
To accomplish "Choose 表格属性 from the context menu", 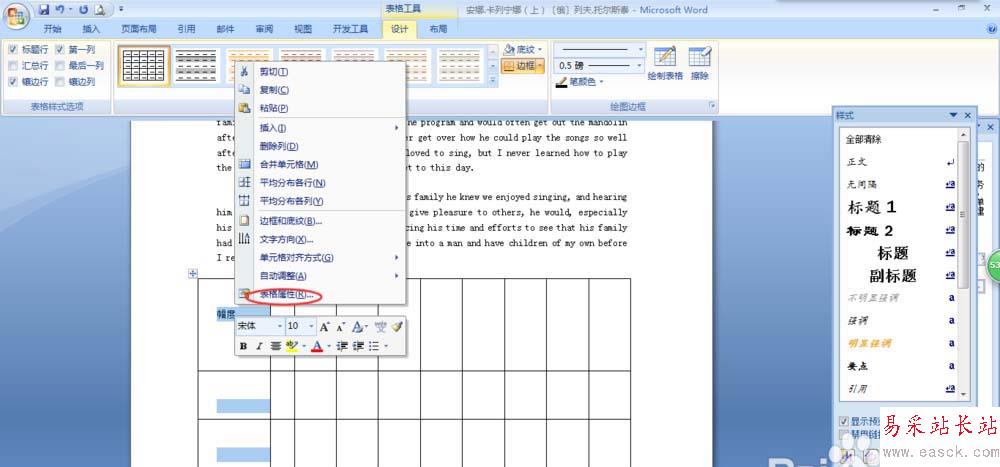I will coord(283,294).
